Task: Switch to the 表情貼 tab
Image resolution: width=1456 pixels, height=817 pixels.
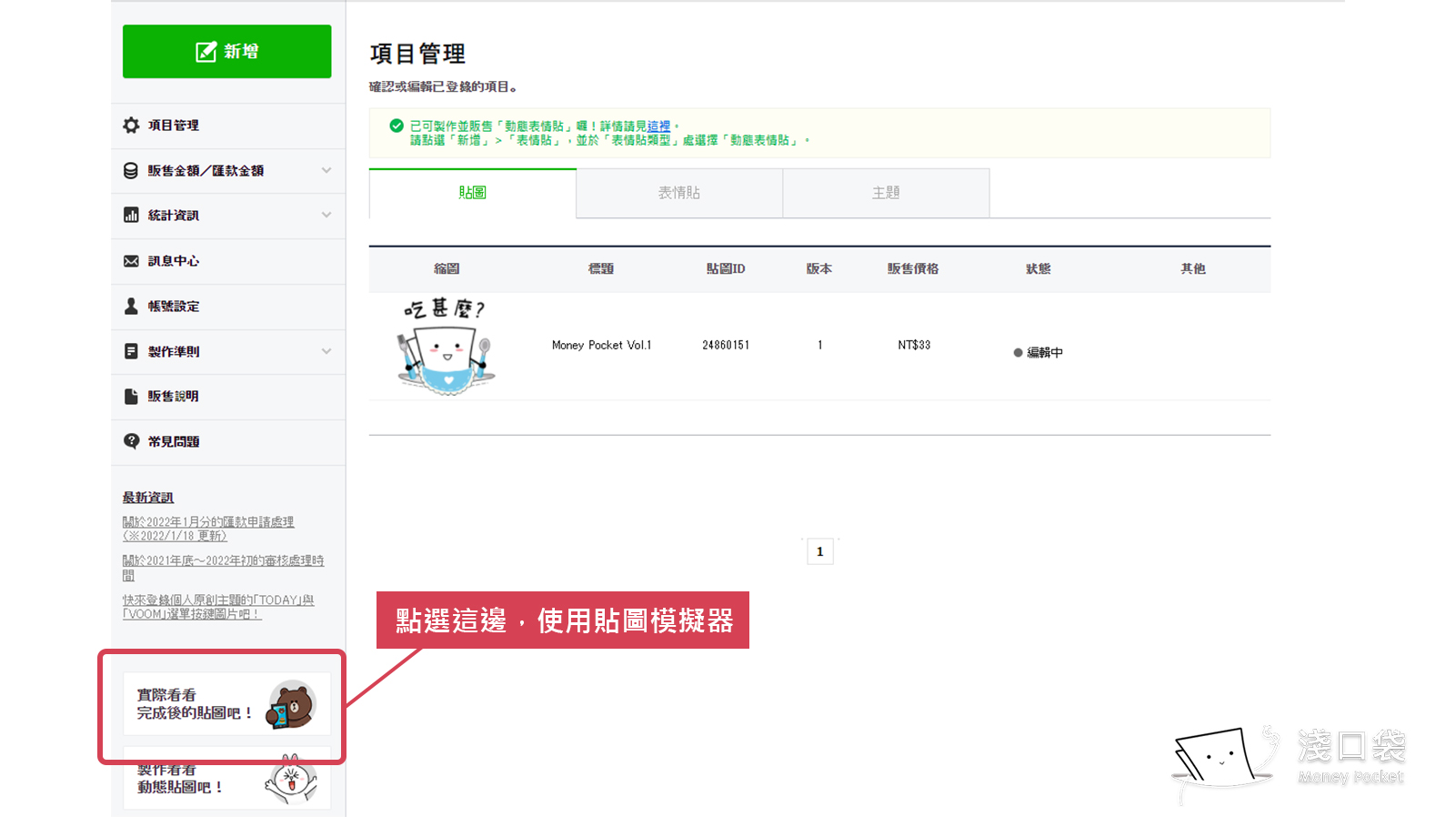Action: (x=679, y=193)
